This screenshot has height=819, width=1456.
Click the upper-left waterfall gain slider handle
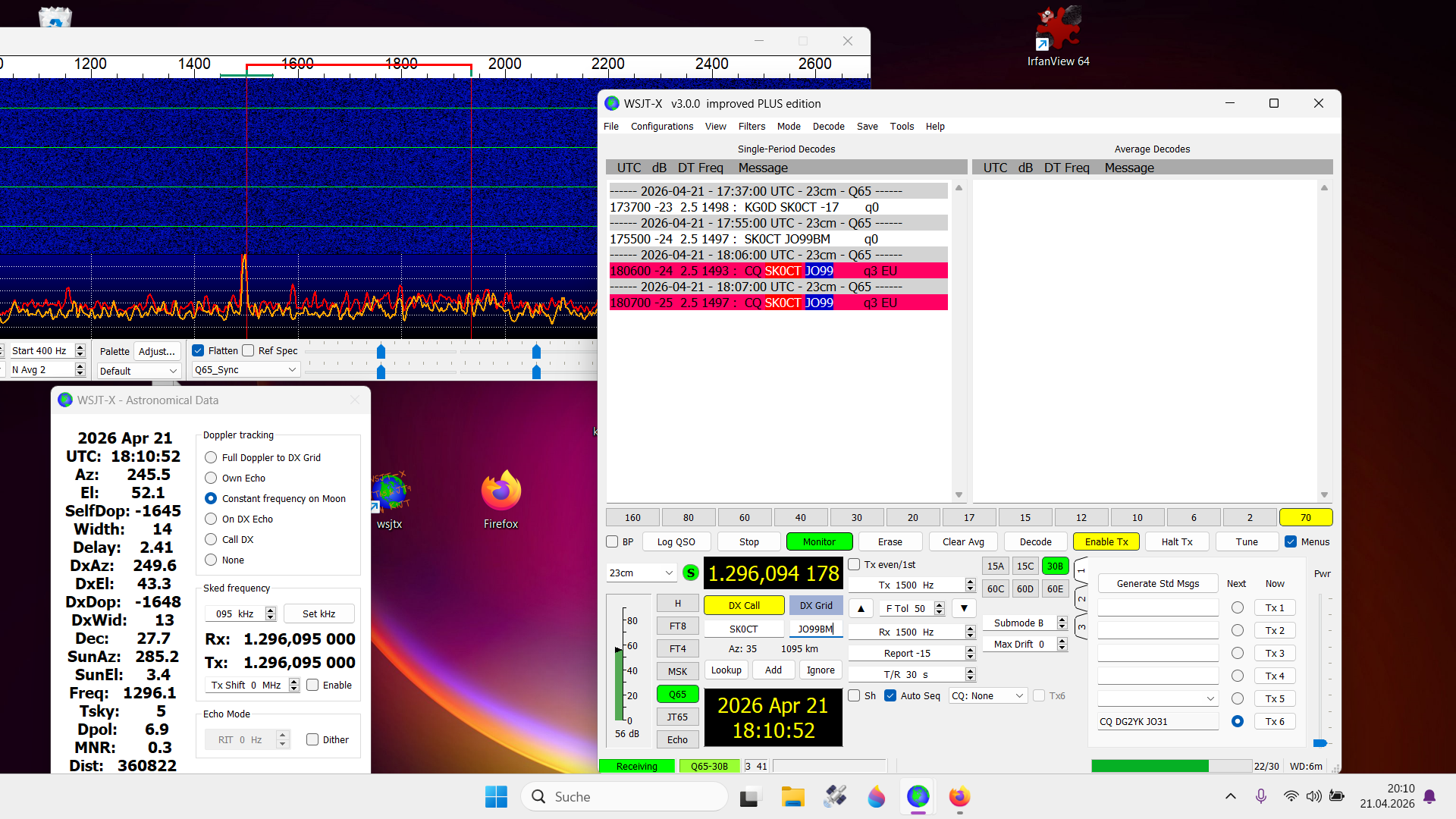click(x=381, y=351)
